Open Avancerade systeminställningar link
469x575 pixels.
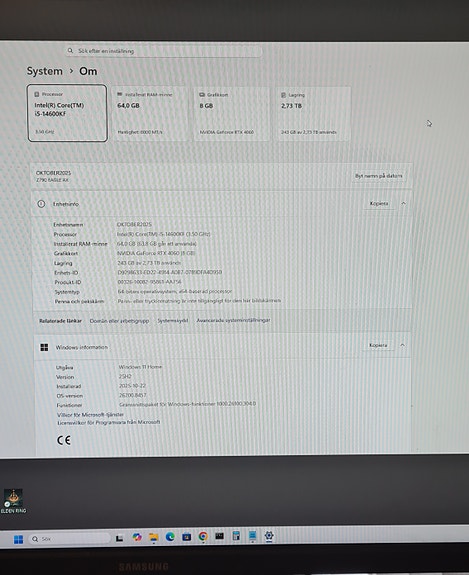233,320
